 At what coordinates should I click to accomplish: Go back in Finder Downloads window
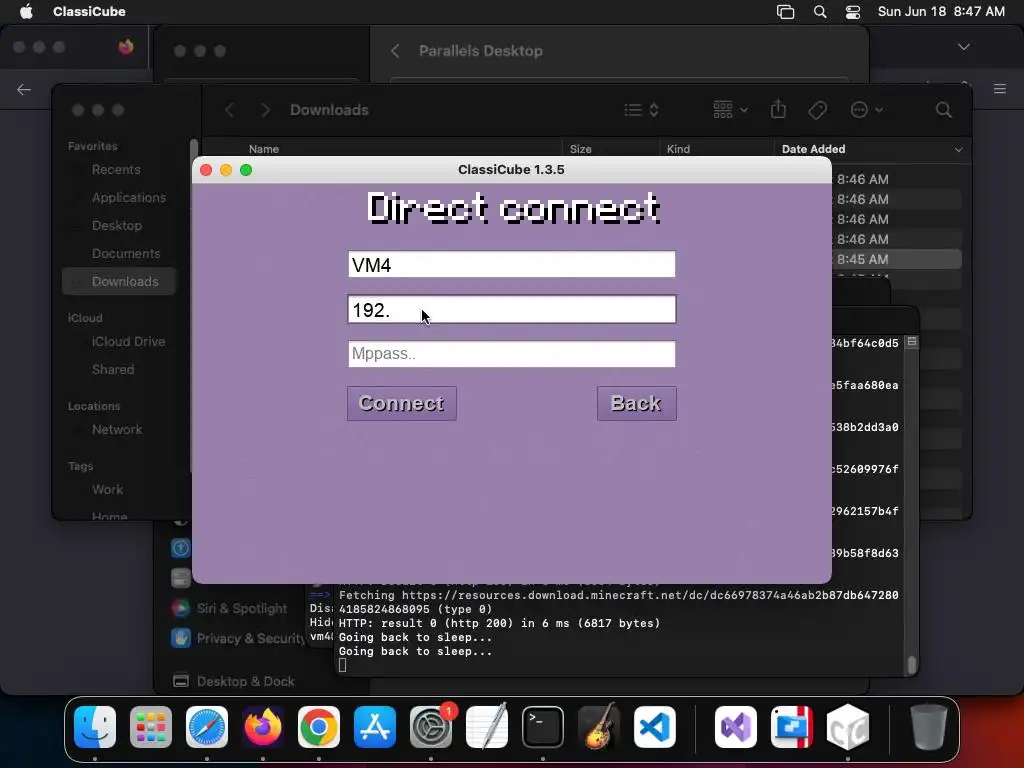tap(230, 110)
